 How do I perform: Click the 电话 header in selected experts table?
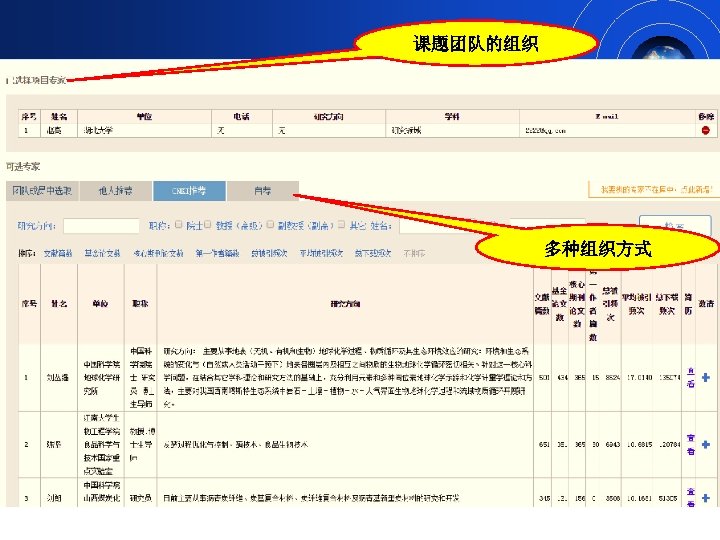[x=241, y=117]
